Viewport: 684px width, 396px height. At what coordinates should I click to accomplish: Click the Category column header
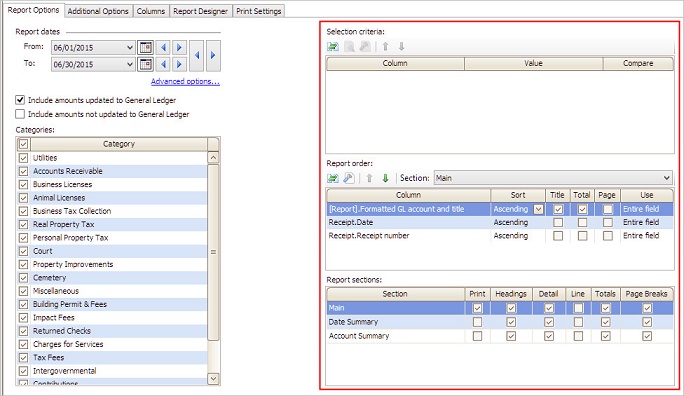(119, 144)
